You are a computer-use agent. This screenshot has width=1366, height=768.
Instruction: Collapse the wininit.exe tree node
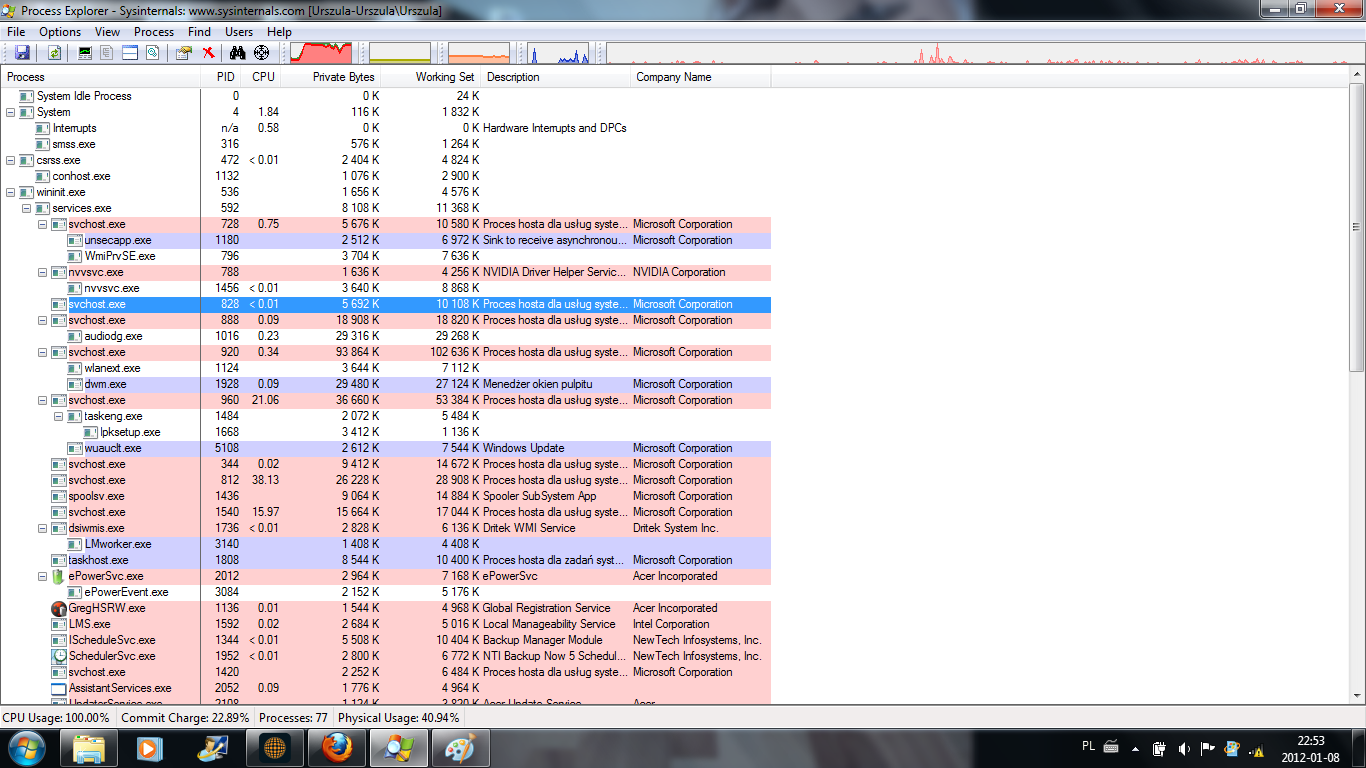(x=10, y=192)
